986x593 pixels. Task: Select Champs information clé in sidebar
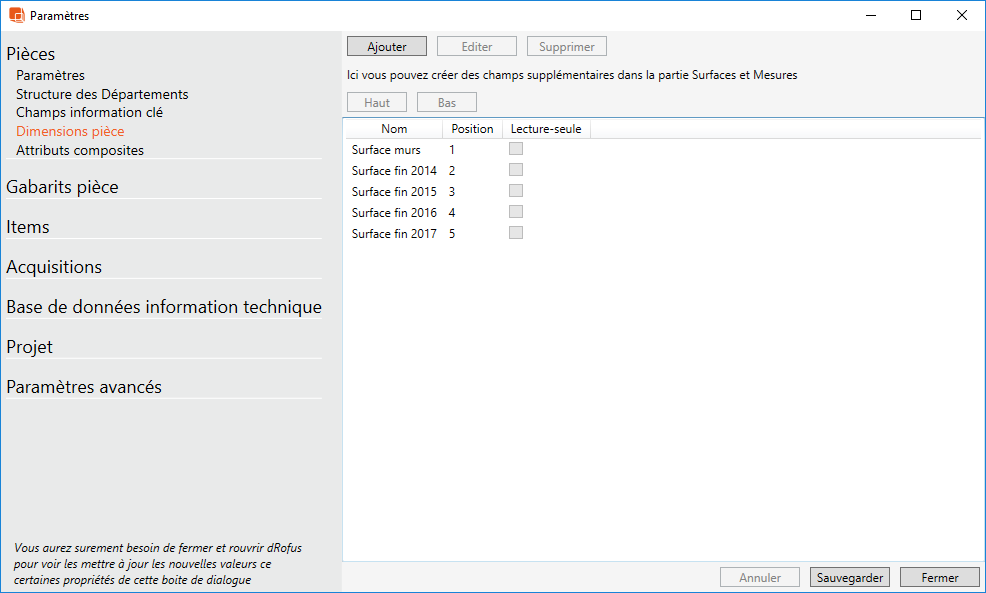point(89,113)
